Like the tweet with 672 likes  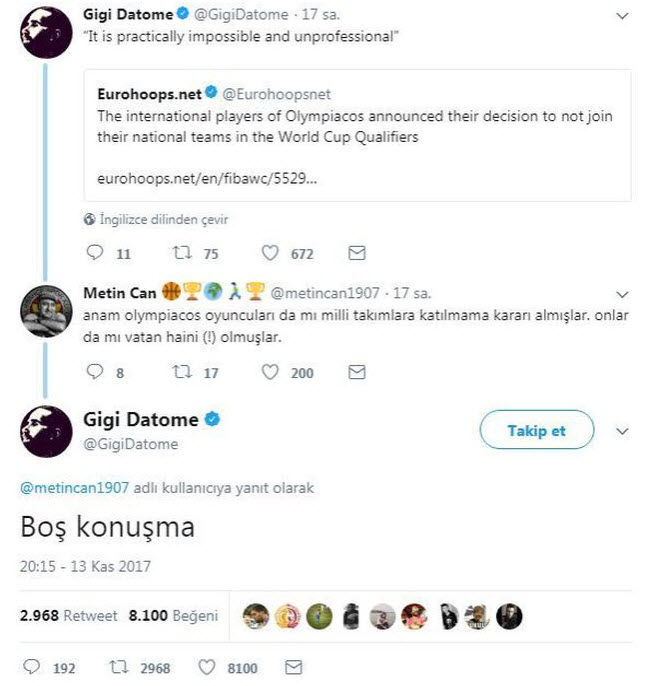tap(270, 254)
